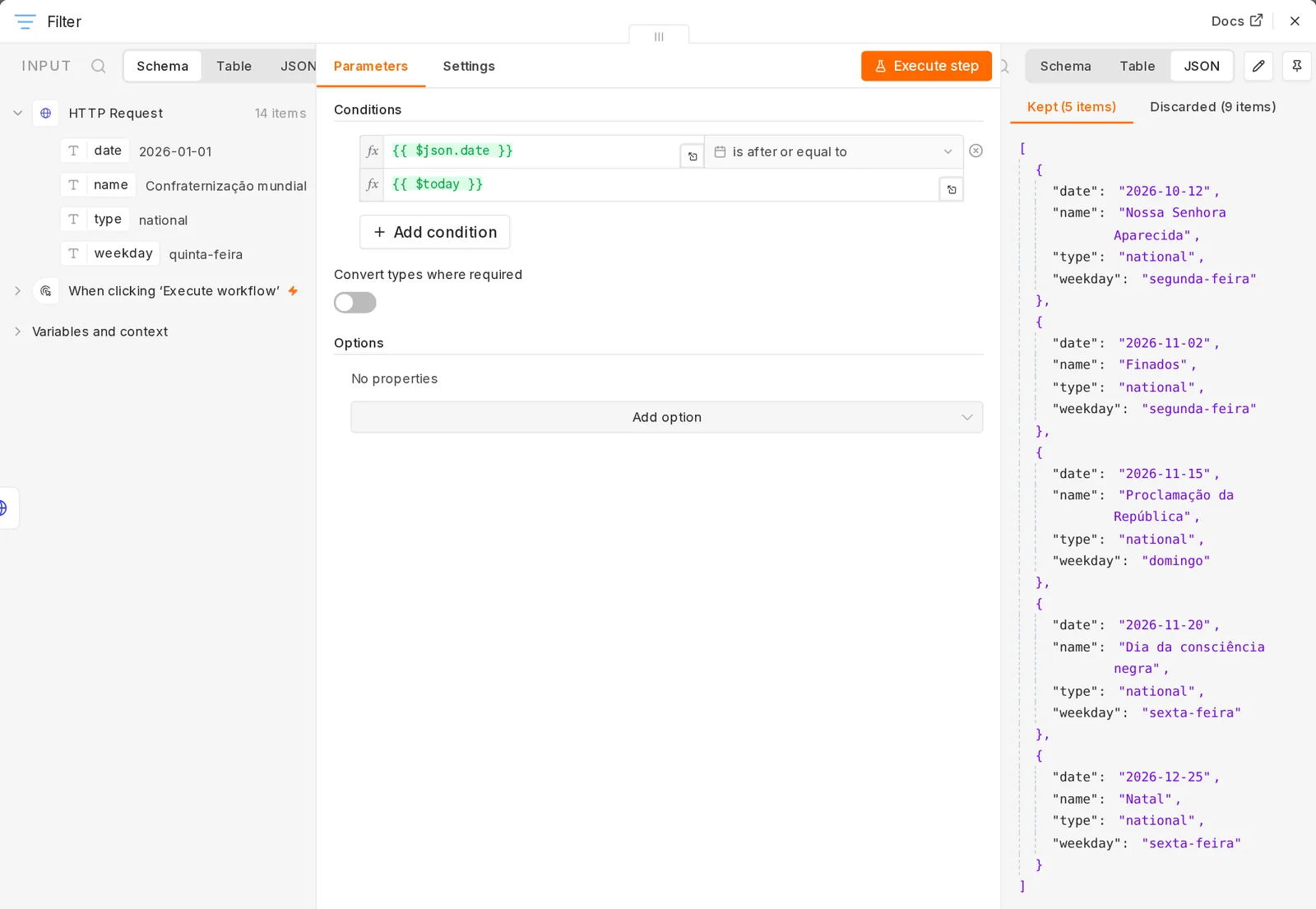Close the Filter node panel

coord(1295,21)
